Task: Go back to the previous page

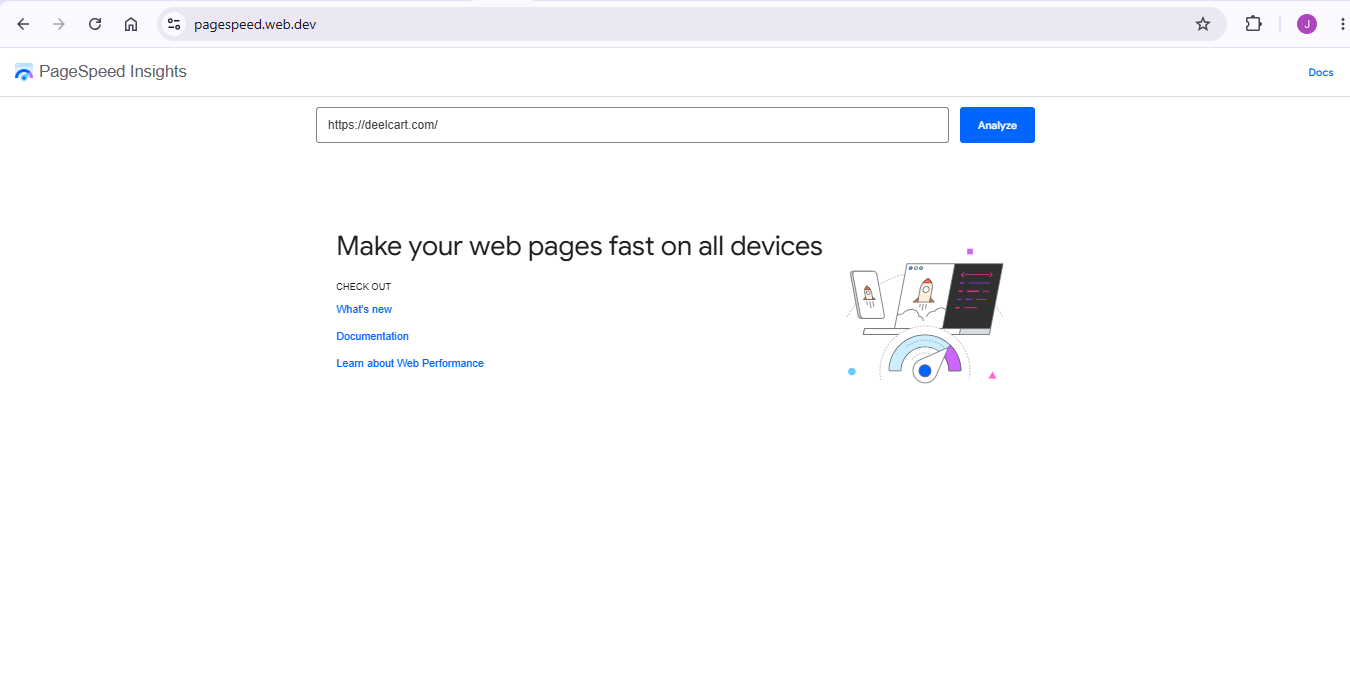Action: click(x=23, y=24)
